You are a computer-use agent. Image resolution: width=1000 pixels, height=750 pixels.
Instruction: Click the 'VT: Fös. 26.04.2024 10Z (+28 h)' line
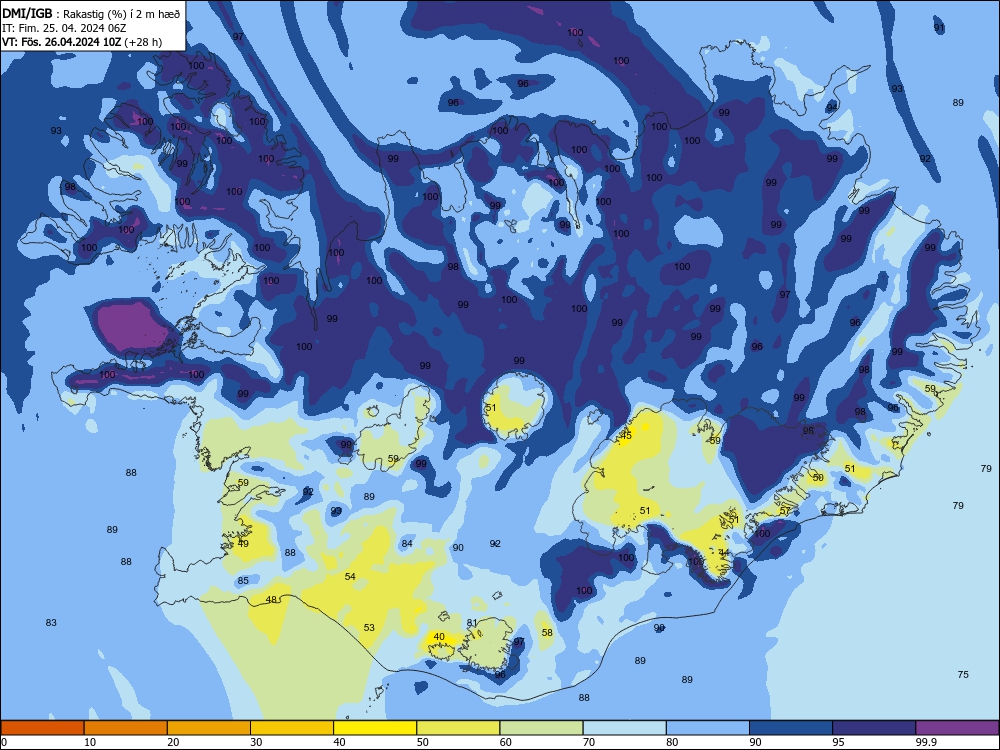[x=82, y=42]
